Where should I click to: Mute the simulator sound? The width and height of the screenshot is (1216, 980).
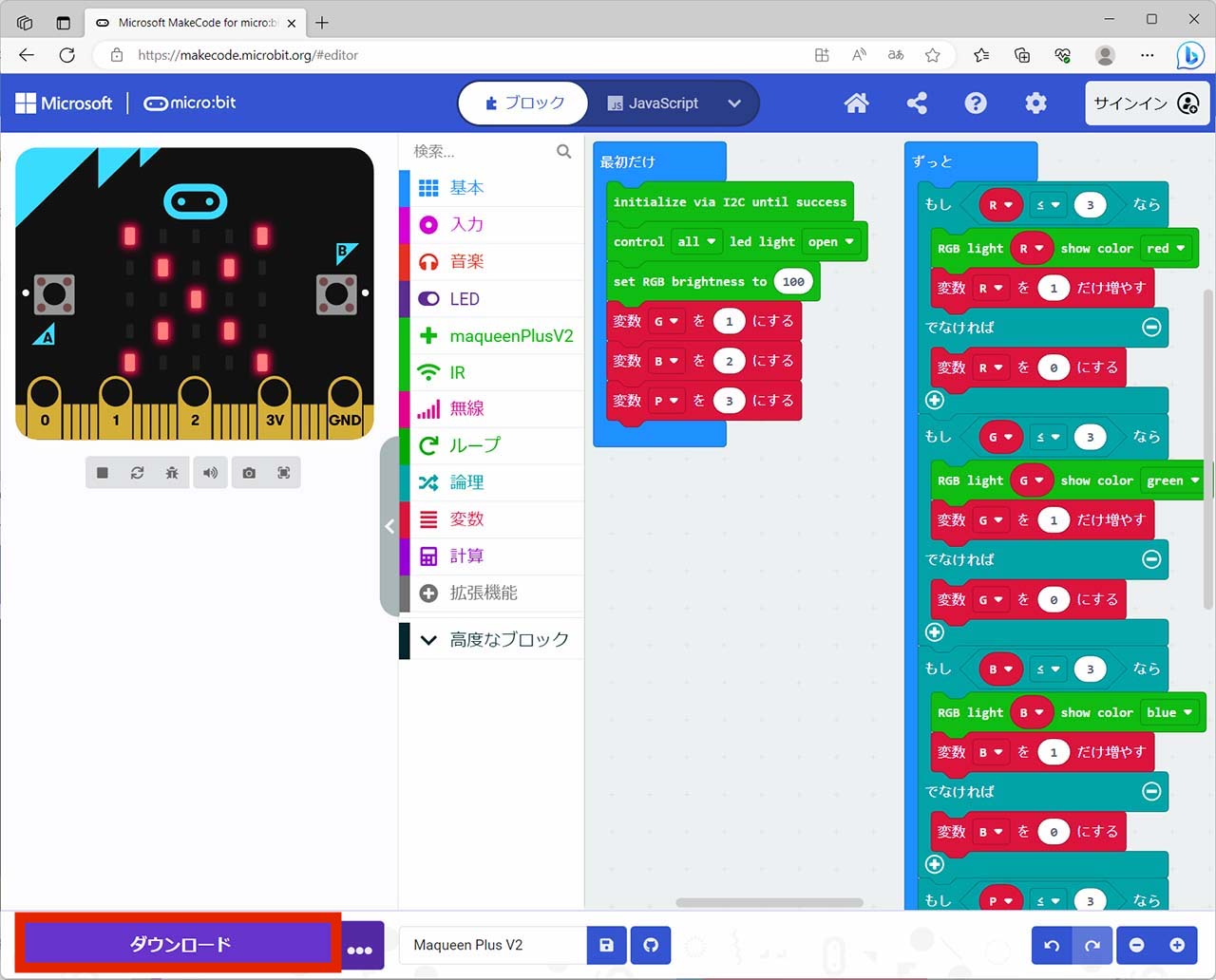210,472
